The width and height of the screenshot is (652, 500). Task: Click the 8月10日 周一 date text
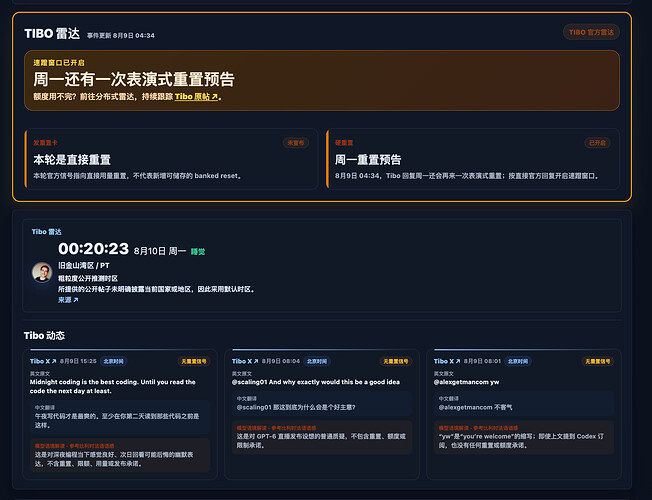point(160,251)
